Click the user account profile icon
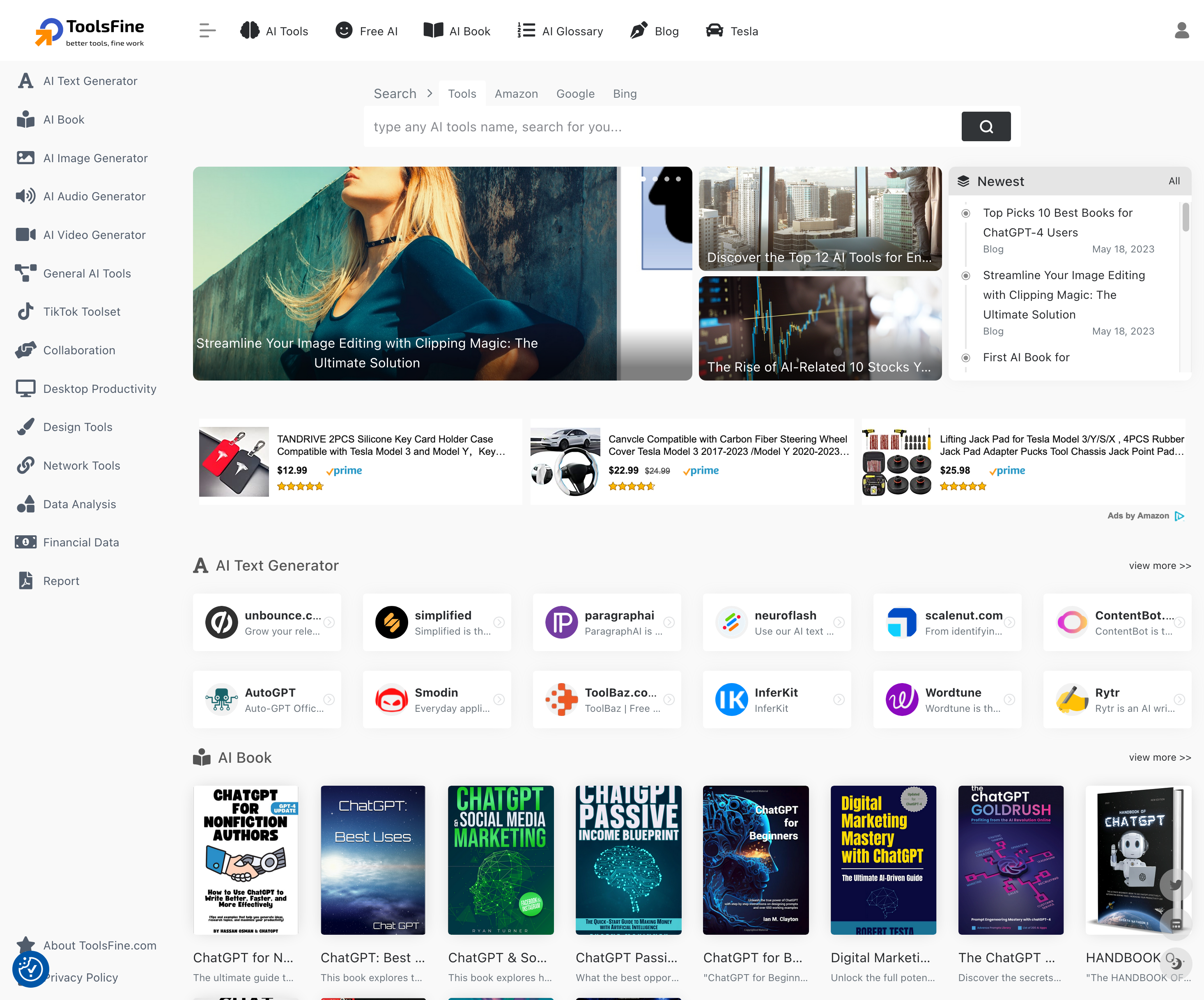1204x1000 pixels. tap(1181, 31)
